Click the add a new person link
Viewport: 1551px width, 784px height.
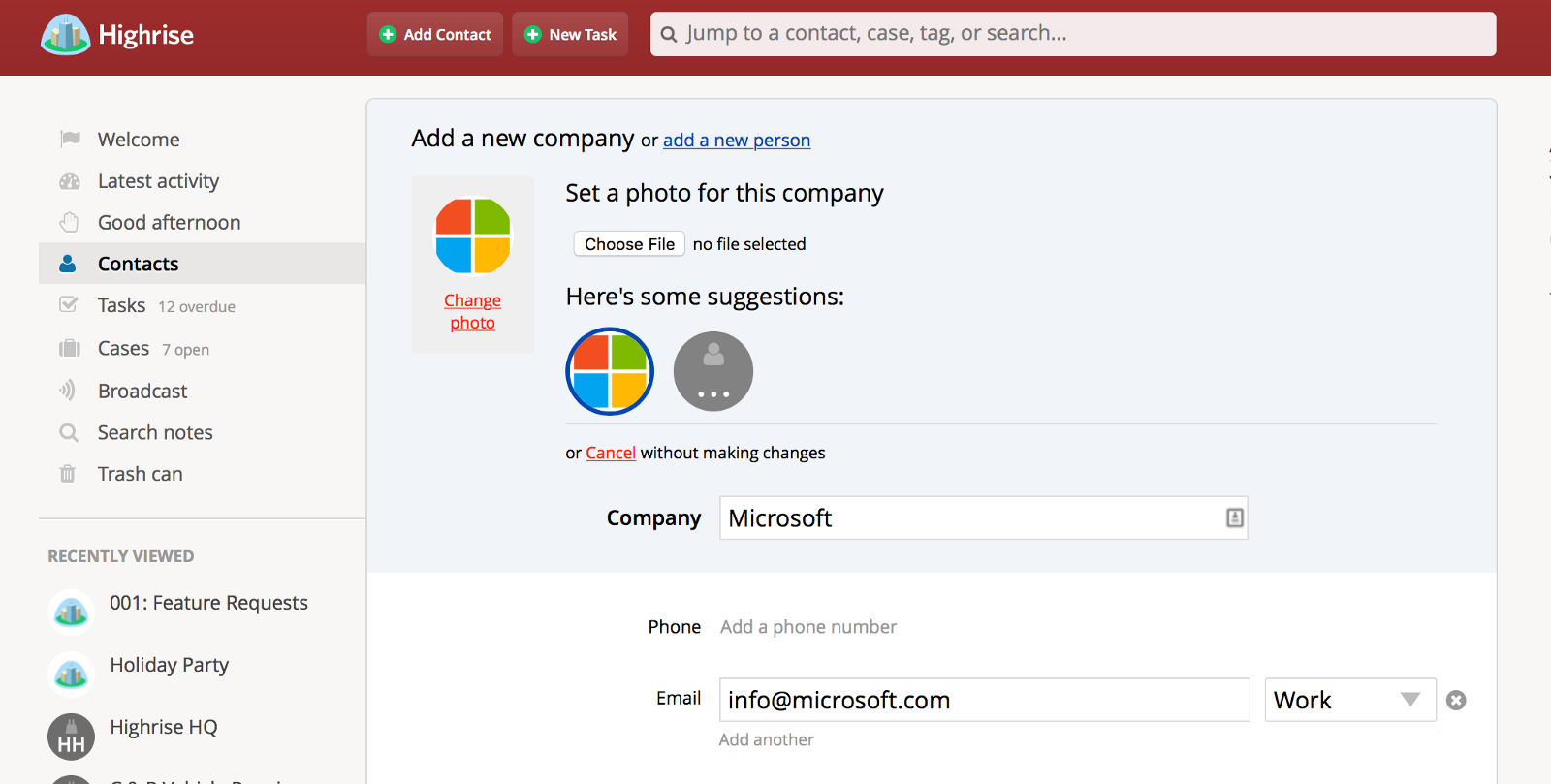click(x=737, y=141)
